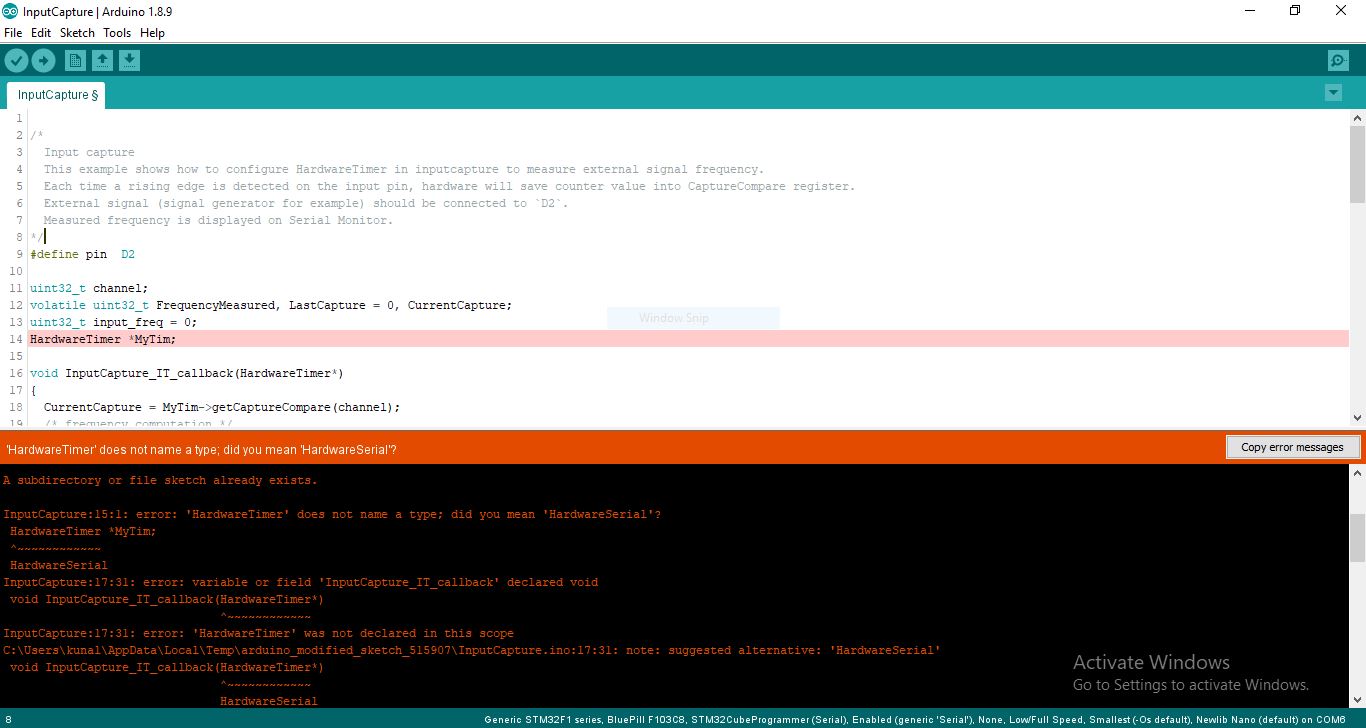This screenshot has width=1366, height=728.
Task: Click the scrollbar's down arrow
Action: pyautogui.click(x=1357, y=418)
